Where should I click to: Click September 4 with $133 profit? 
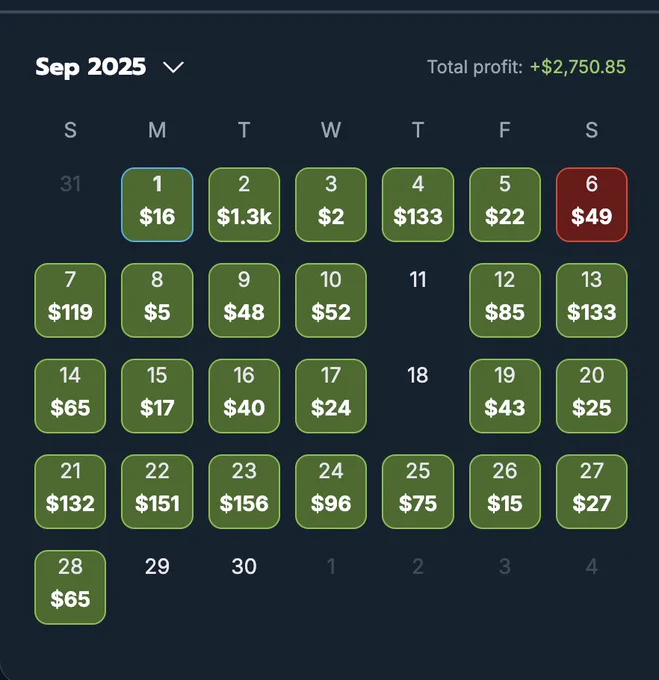pos(418,205)
